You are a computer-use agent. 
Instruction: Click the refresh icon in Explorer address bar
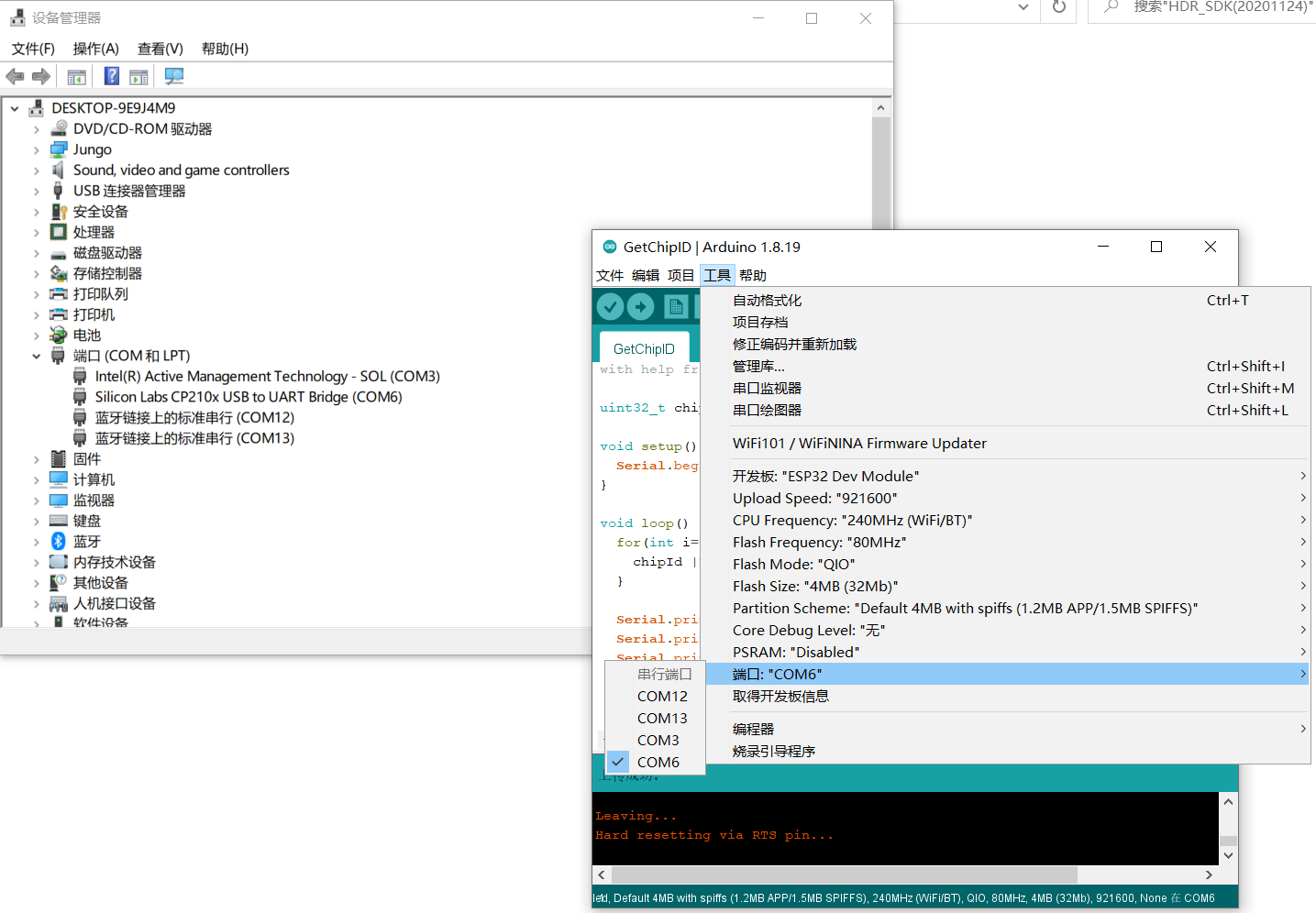pyautogui.click(x=1059, y=7)
